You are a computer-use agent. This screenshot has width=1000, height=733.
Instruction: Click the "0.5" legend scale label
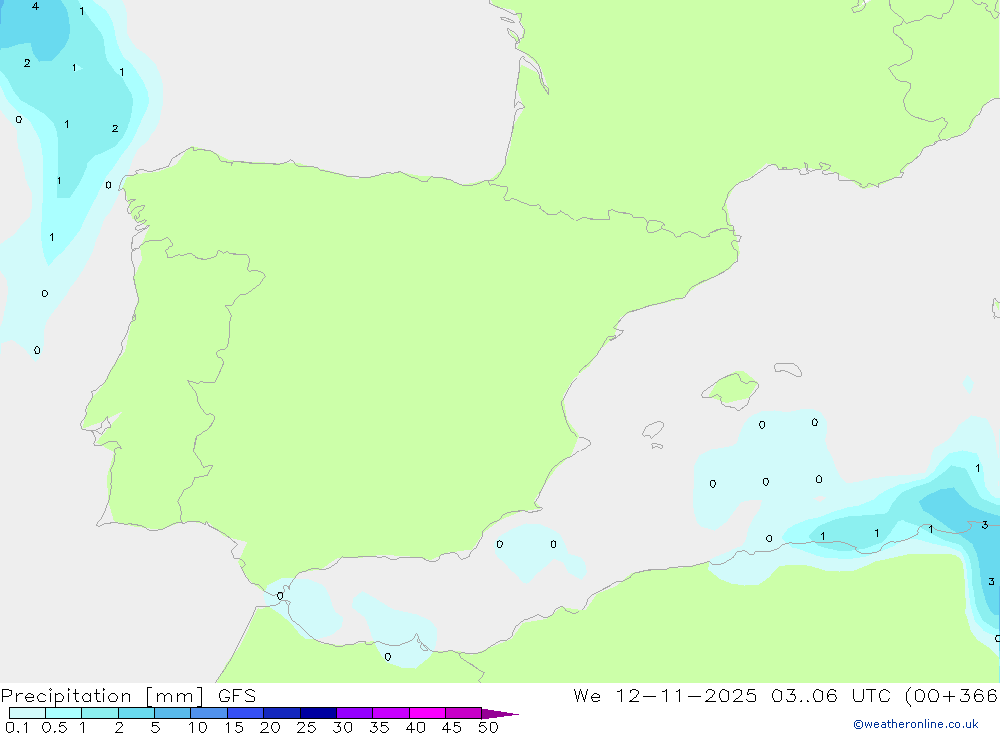54,727
